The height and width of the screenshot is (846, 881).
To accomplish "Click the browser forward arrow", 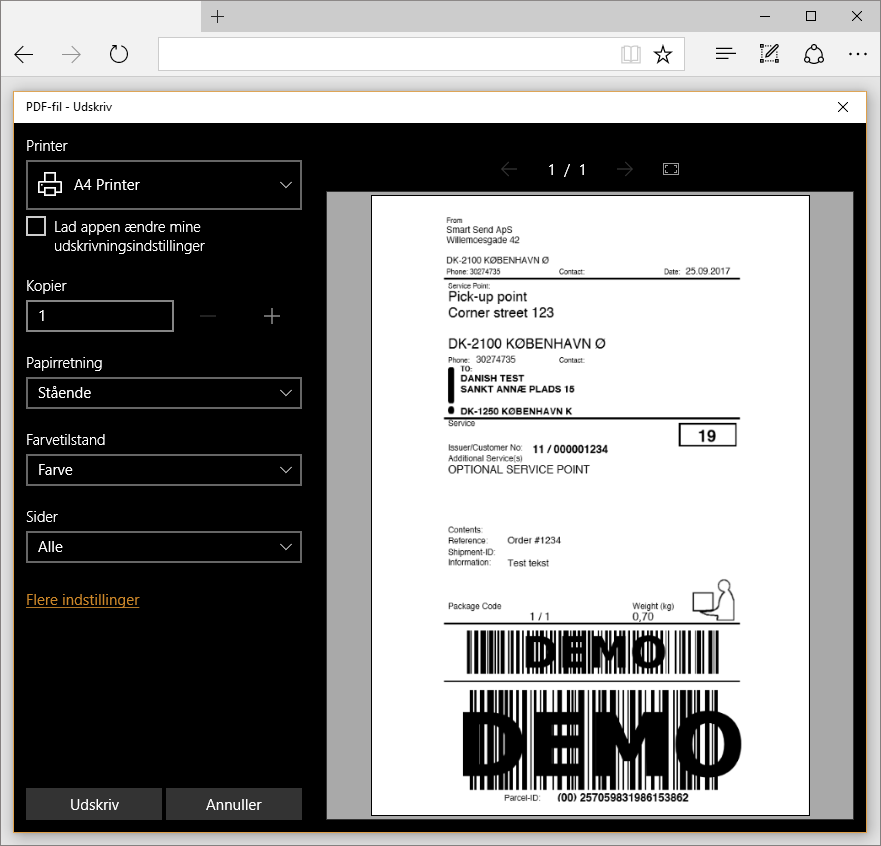I will [71, 54].
